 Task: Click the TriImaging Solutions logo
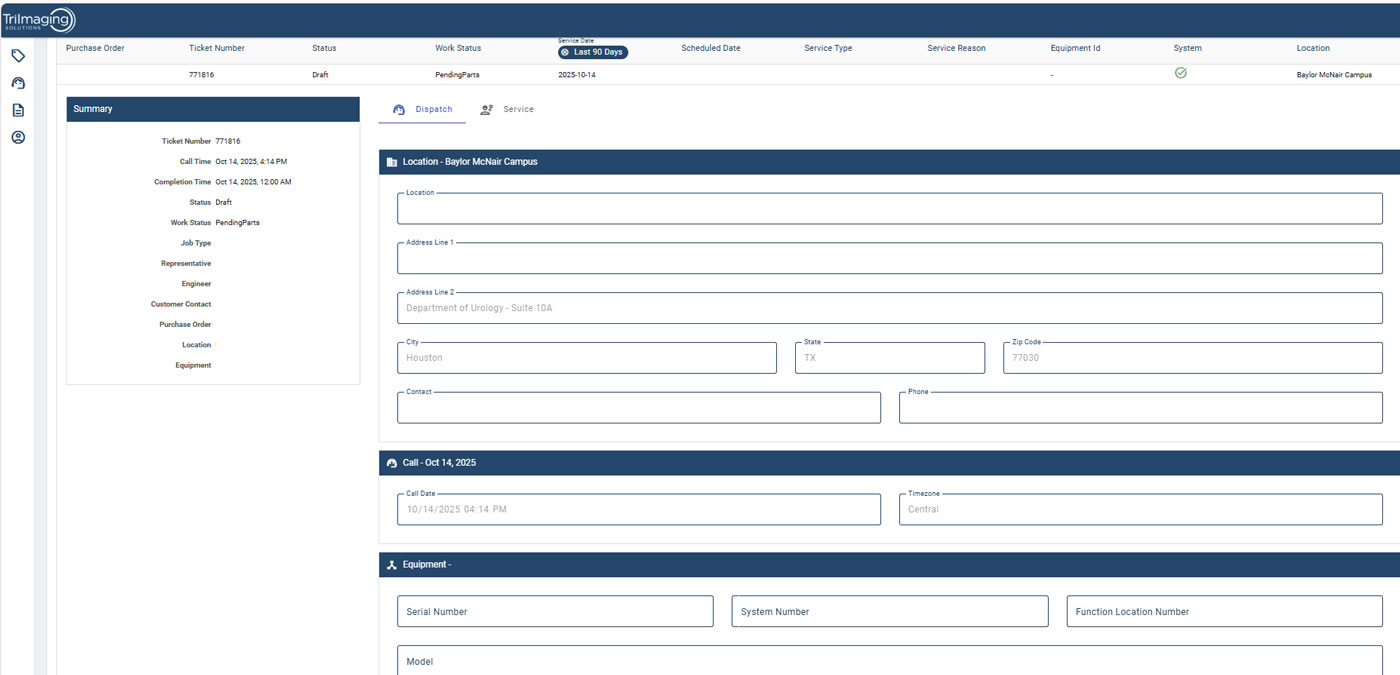pyautogui.click(x=38, y=20)
